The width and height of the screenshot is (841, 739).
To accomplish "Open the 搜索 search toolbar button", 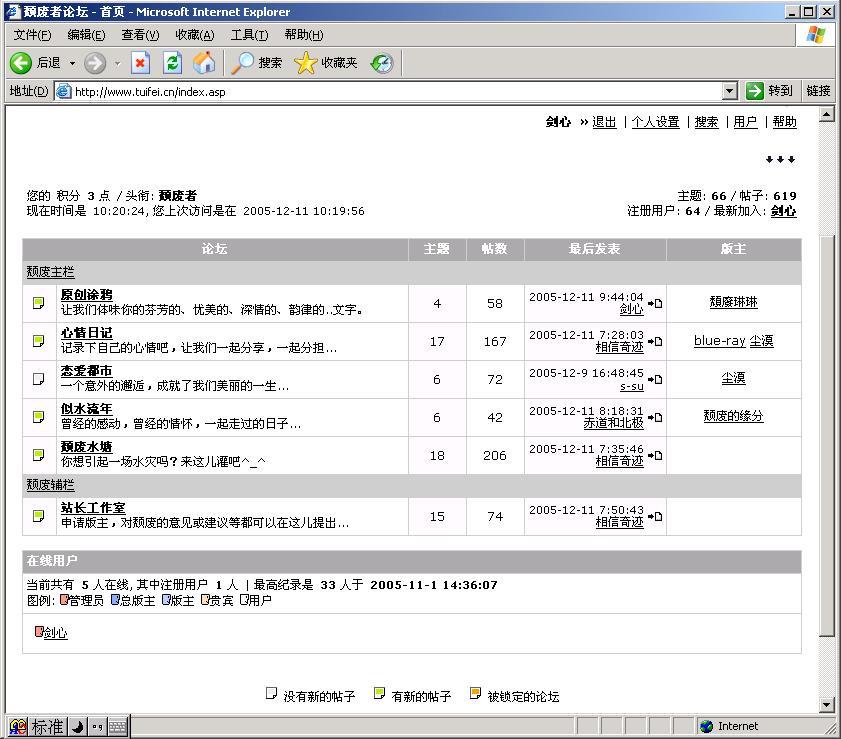I will pos(257,63).
